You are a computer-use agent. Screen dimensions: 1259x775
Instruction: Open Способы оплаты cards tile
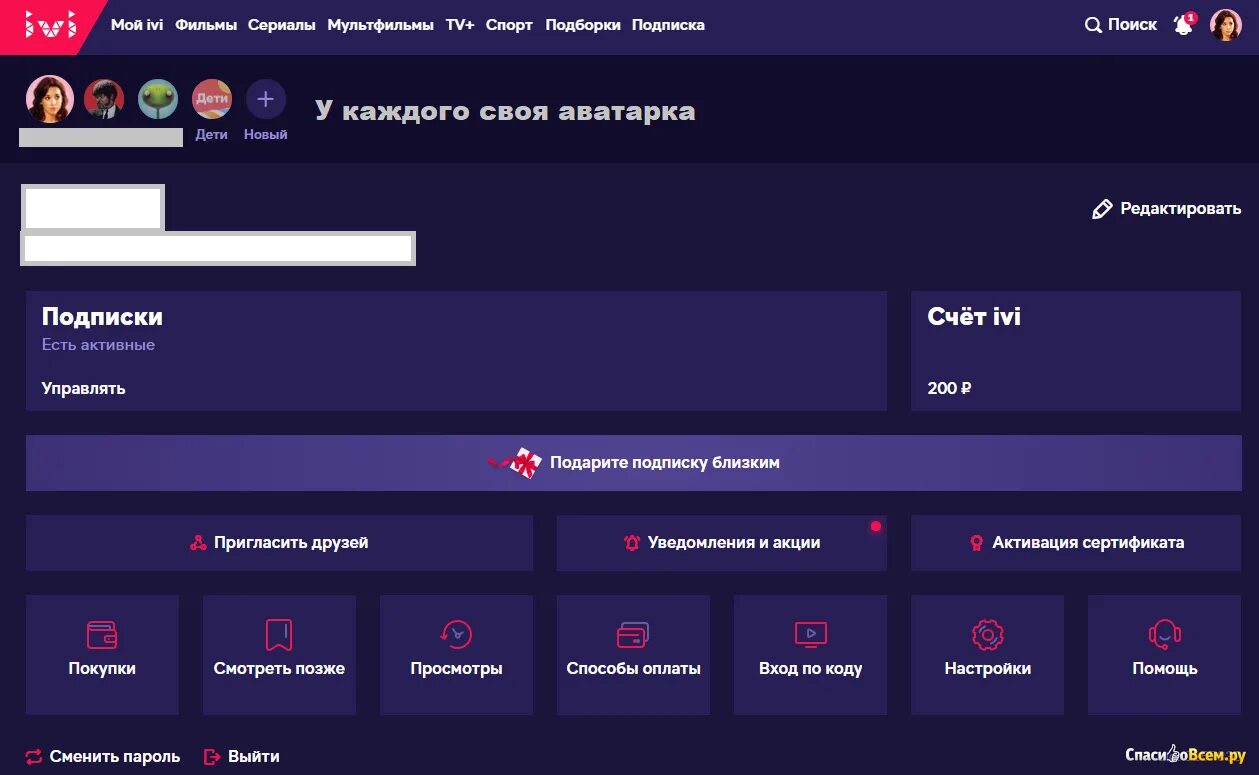coord(633,655)
